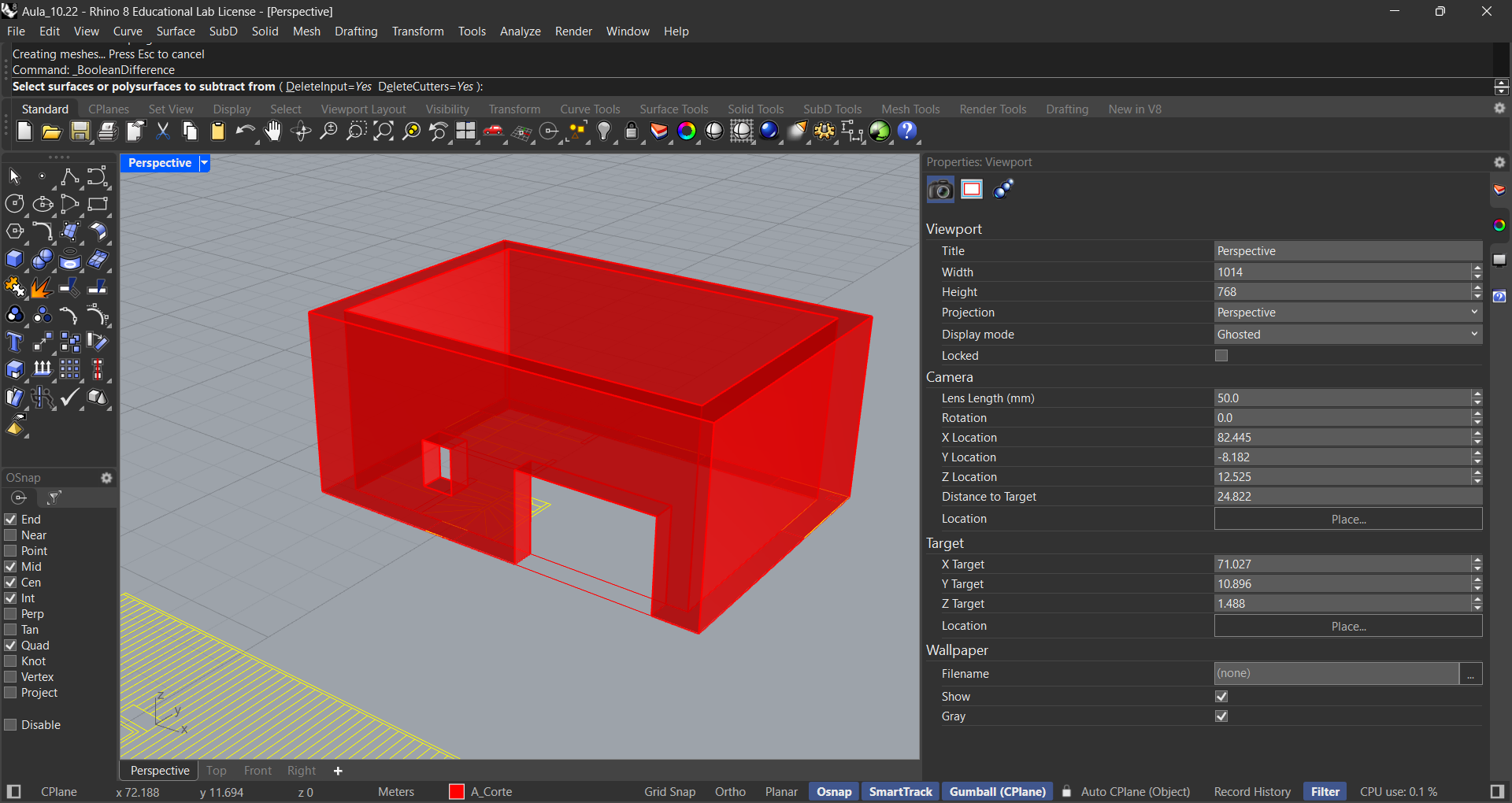Click the red car Rendered viewport icon
Image resolution: width=1512 pixels, height=803 pixels.
[494, 131]
